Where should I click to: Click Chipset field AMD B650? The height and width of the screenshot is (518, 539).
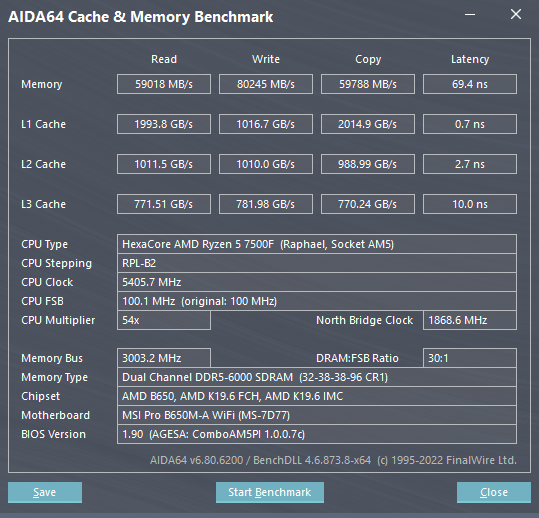click(x=317, y=396)
